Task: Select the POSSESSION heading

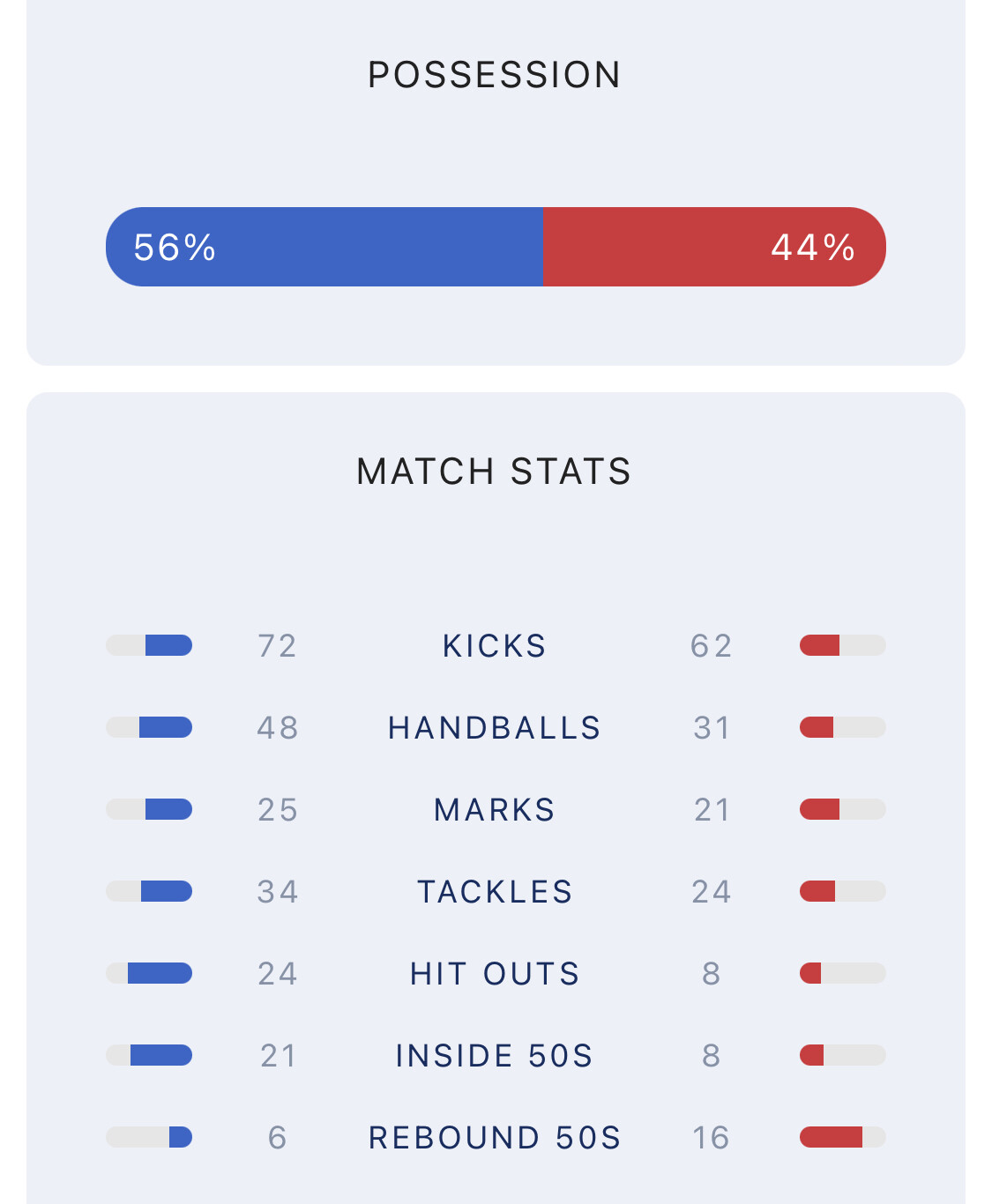Action: click(495, 75)
